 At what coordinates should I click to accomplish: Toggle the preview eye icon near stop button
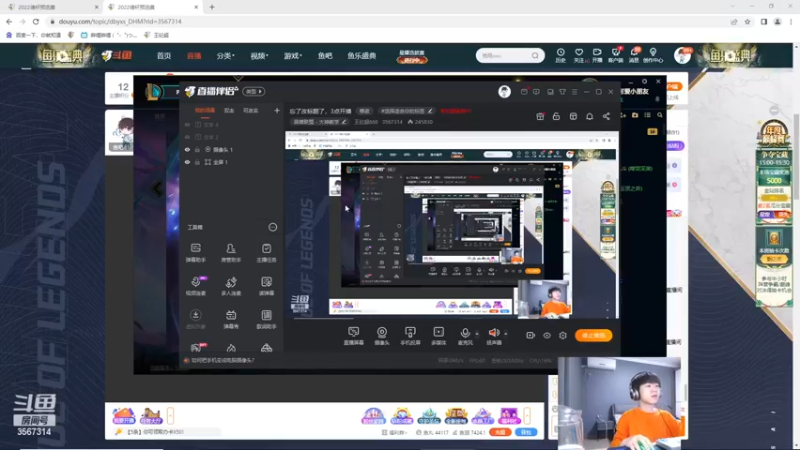click(x=547, y=335)
